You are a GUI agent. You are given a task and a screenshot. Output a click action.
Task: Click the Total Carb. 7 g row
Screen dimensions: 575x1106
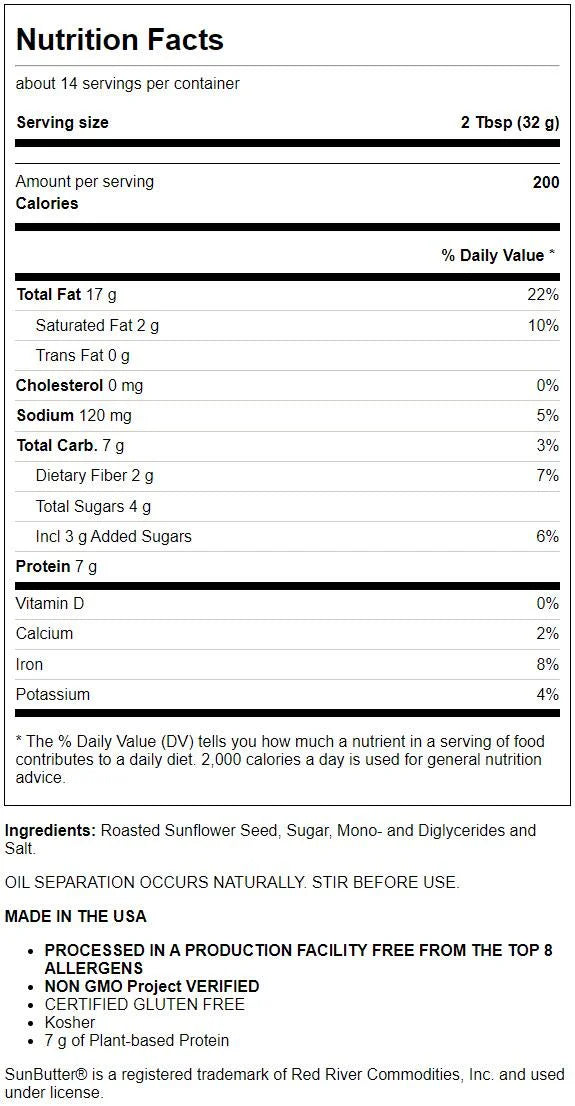coord(288,446)
